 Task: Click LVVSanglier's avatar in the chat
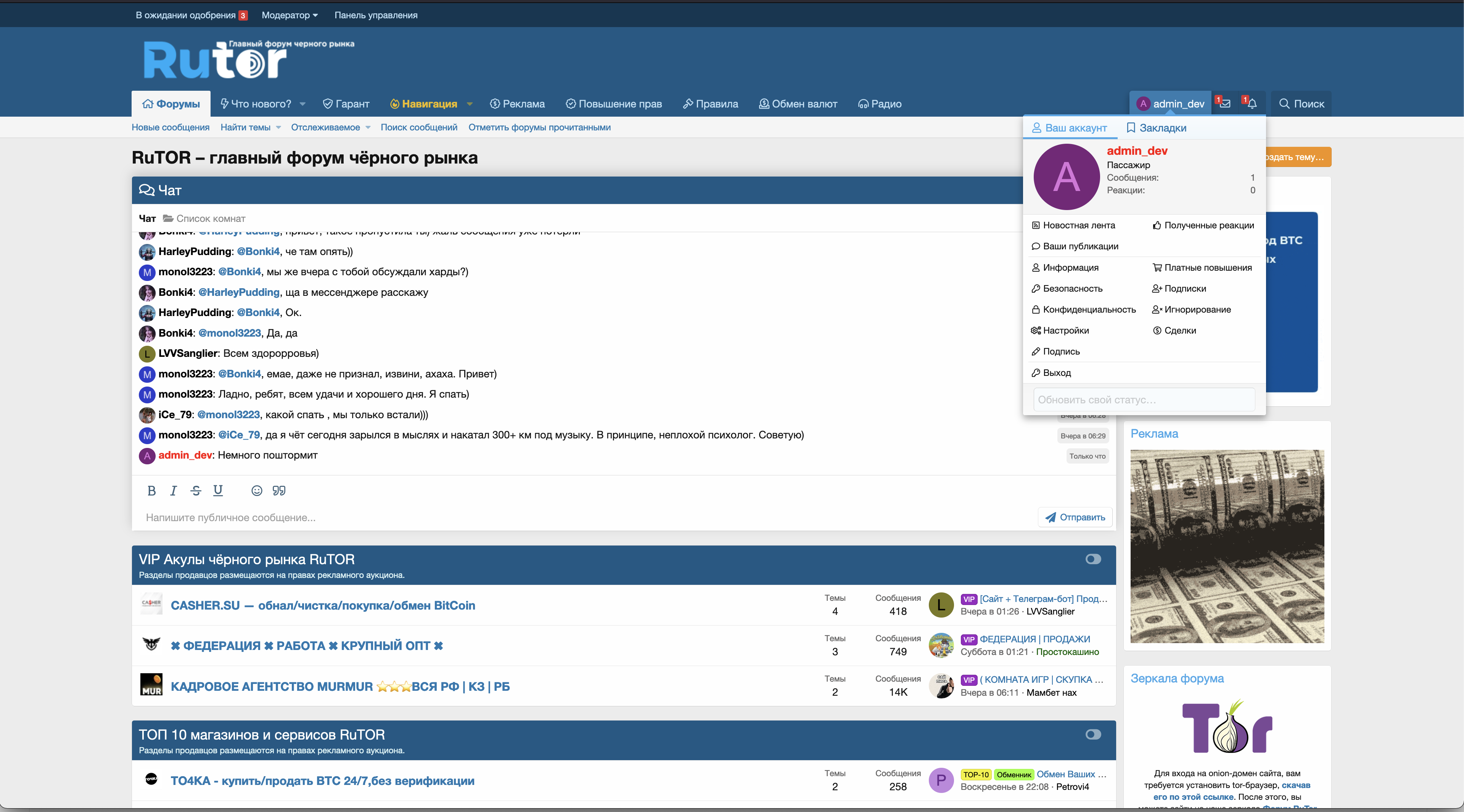coord(147,354)
